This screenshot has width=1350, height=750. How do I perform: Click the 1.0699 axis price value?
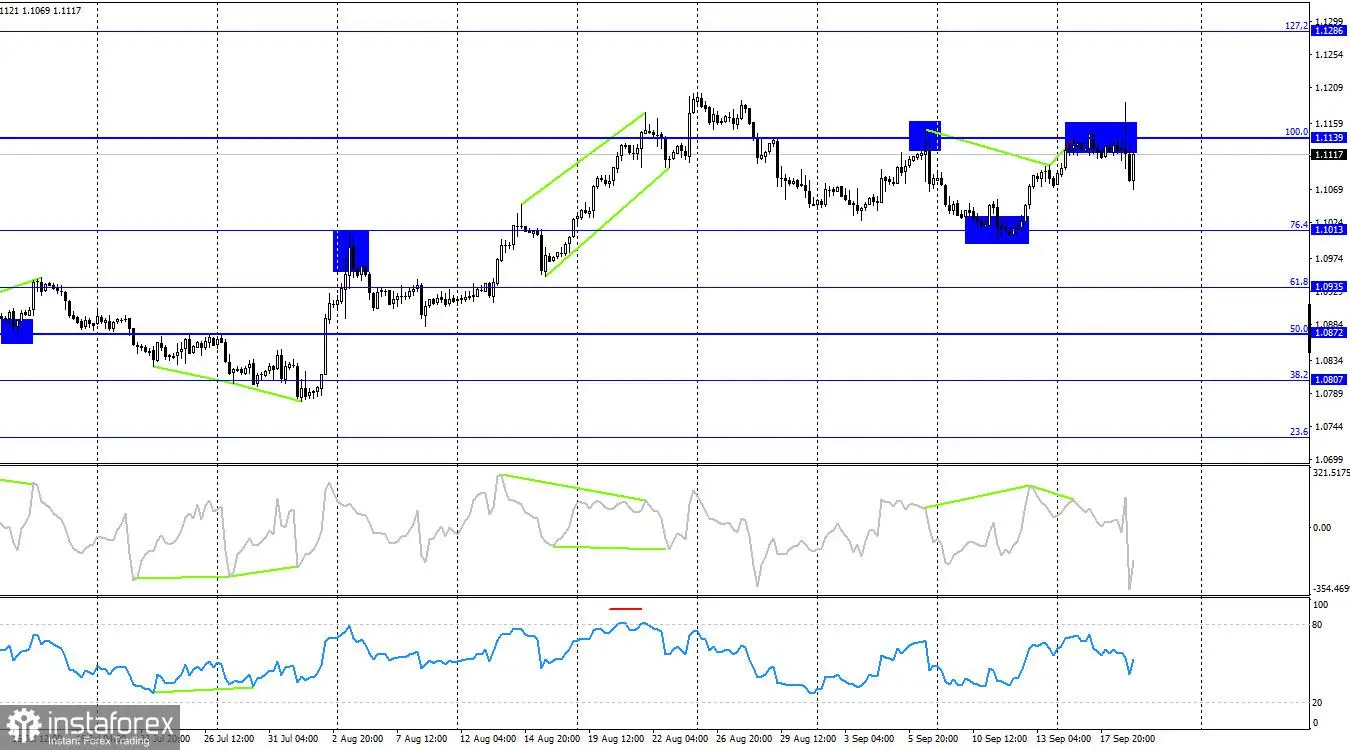[1329, 459]
